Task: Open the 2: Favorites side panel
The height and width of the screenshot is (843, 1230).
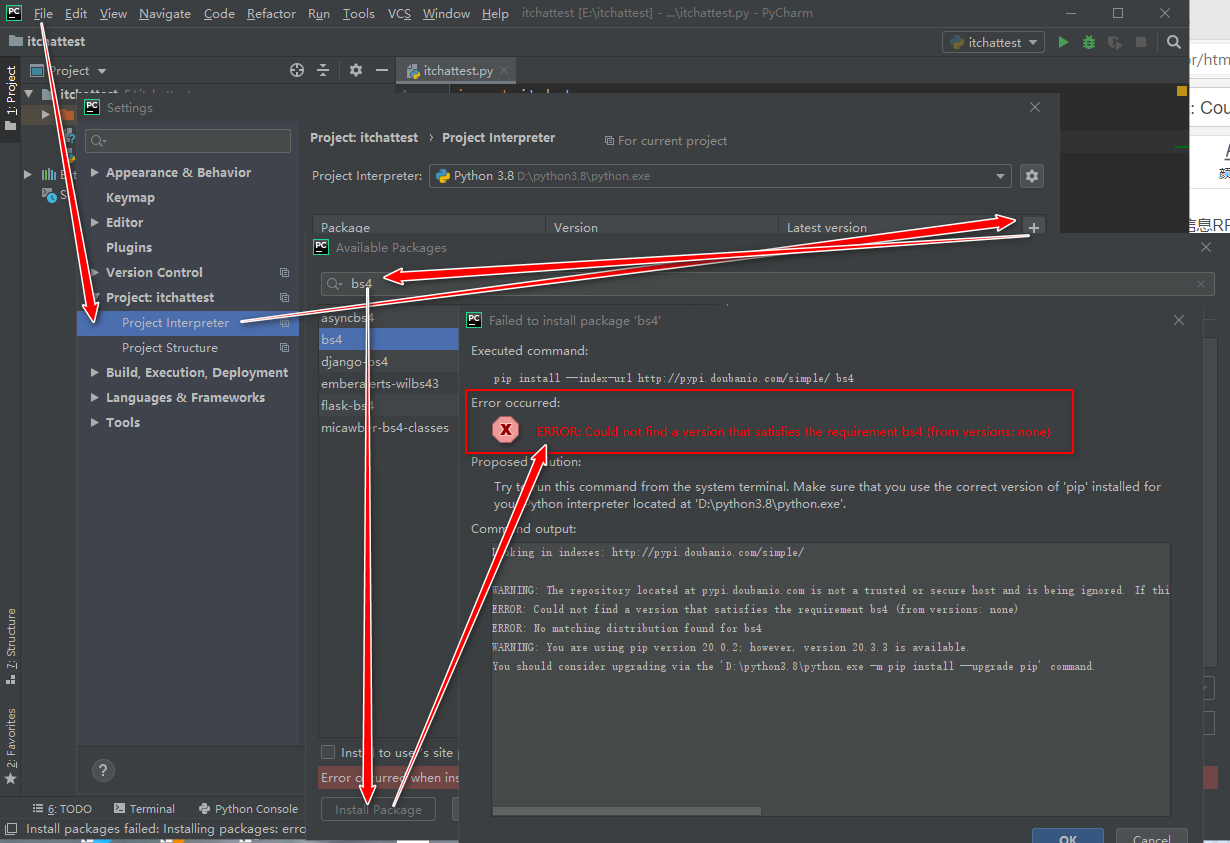Action: point(11,745)
